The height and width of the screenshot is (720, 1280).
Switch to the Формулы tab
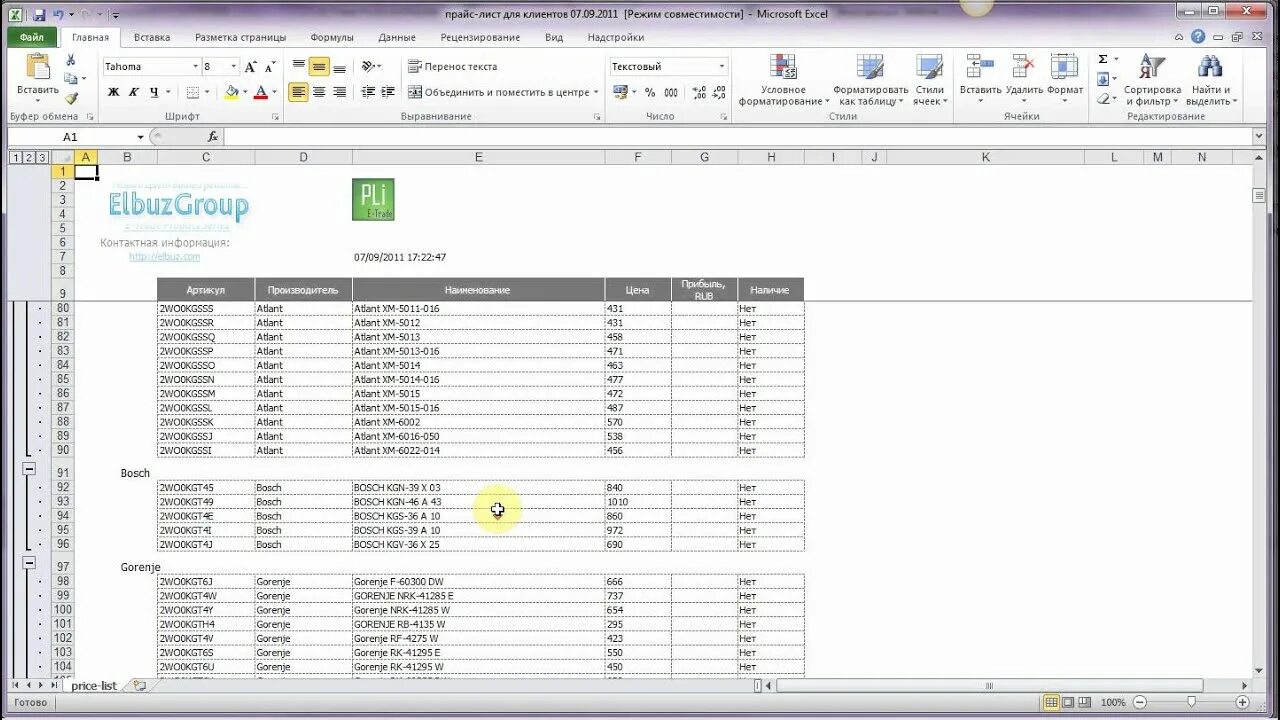332,37
